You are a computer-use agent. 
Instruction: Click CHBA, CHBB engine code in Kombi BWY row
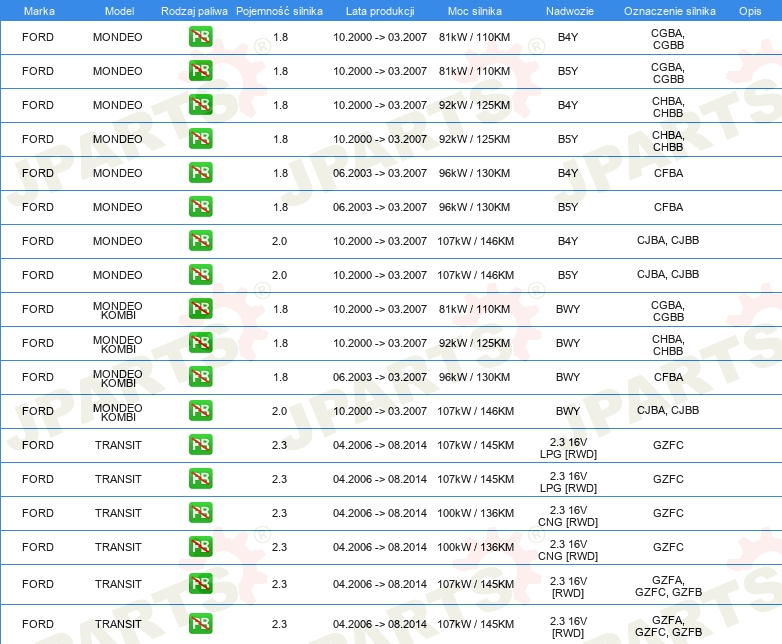(x=668, y=345)
